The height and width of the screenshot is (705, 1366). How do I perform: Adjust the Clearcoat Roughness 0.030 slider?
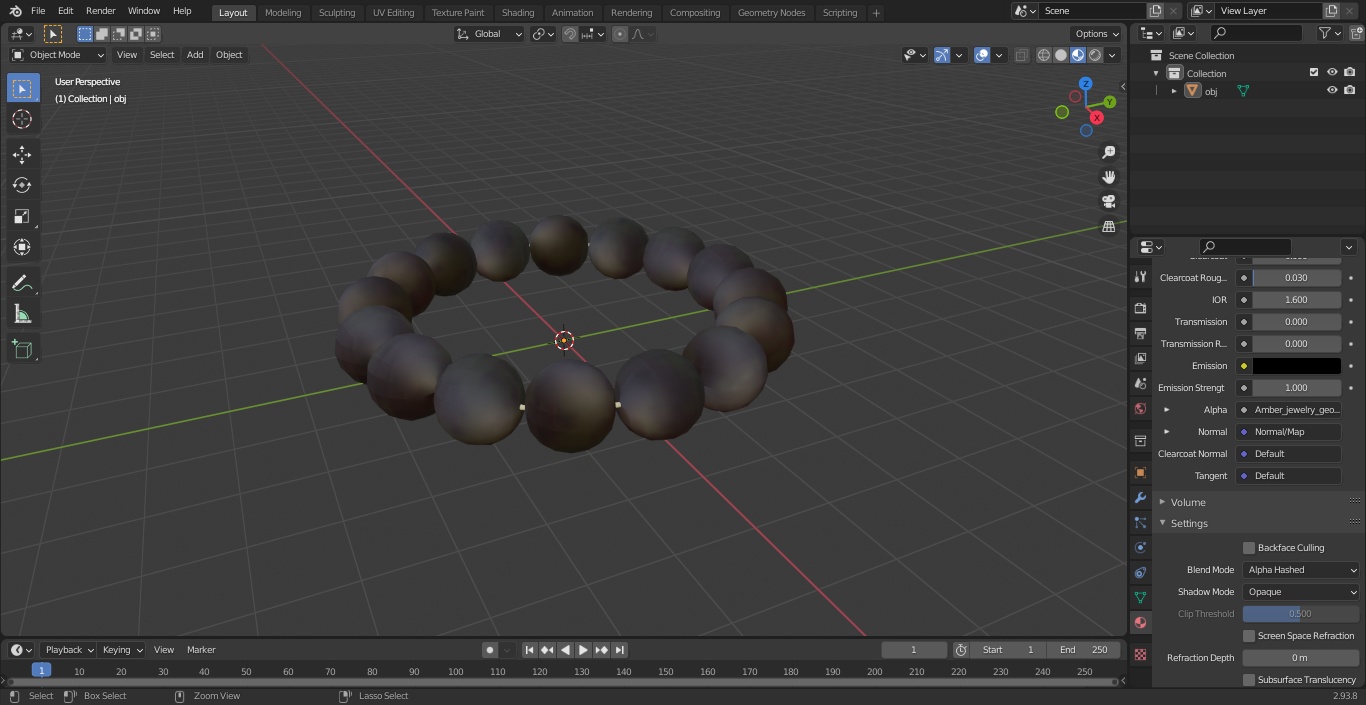(x=1296, y=278)
